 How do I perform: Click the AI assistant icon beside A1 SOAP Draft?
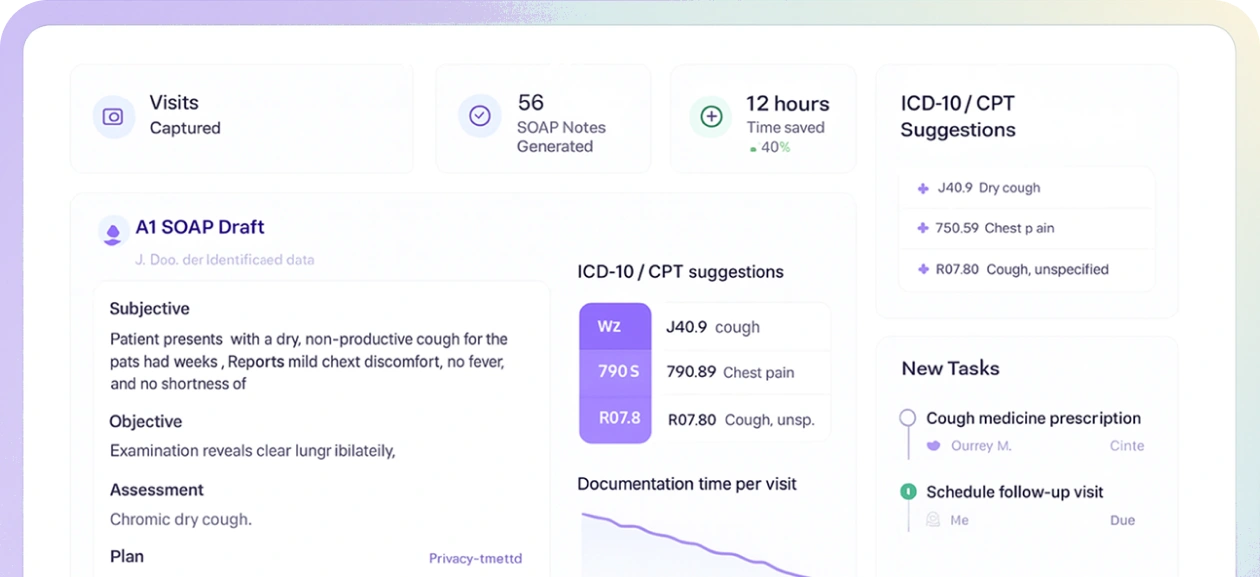pos(113,230)
